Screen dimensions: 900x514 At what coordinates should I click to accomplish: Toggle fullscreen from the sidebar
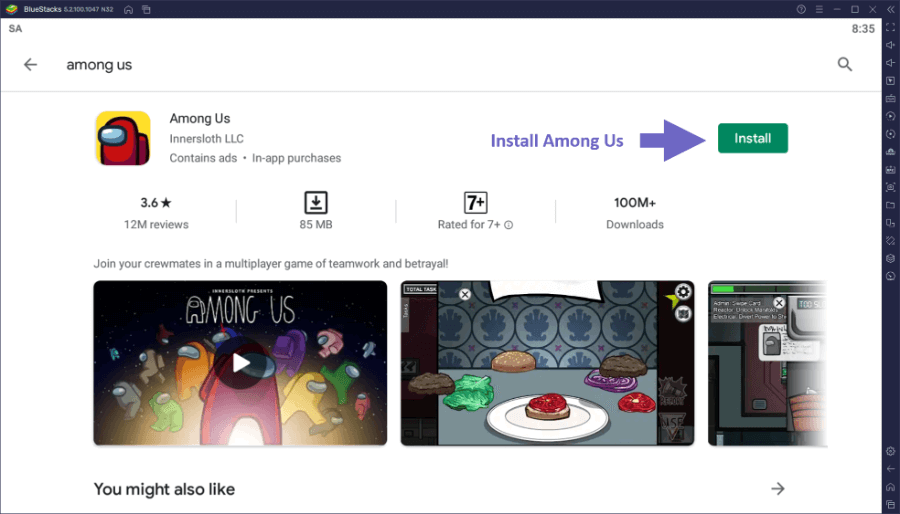click(890, 28)
